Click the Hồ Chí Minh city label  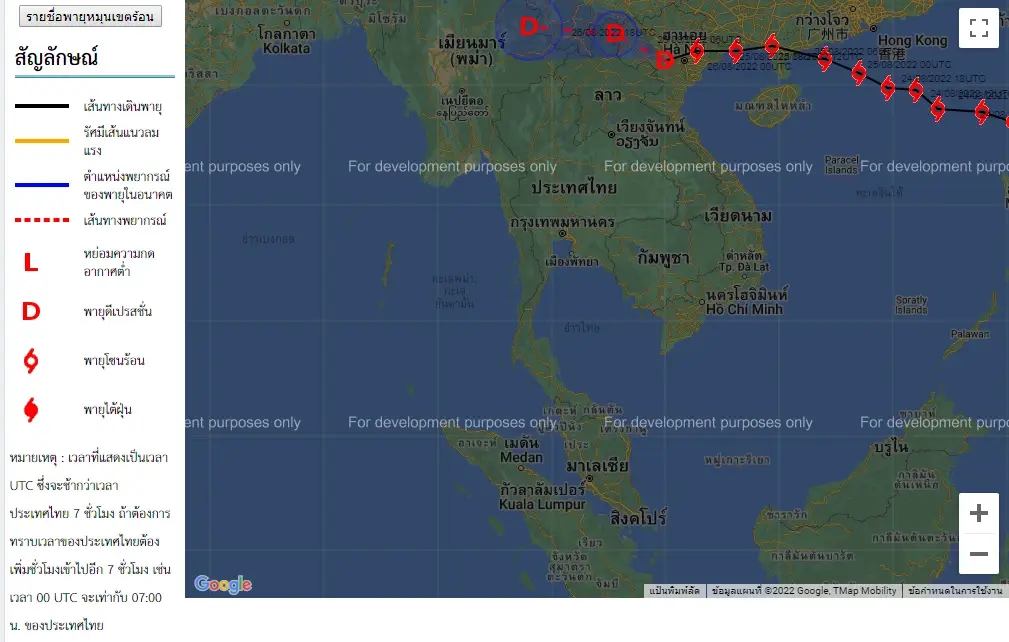pos(745,309)
